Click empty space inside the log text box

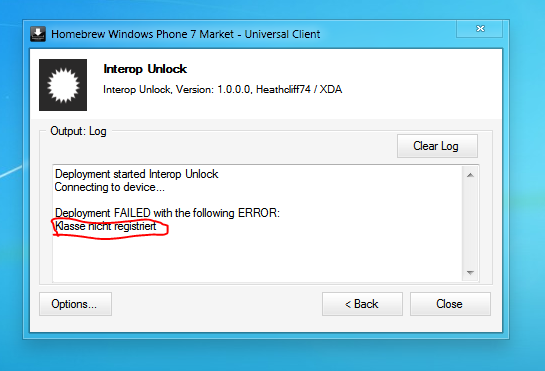[x=257, y=257]
